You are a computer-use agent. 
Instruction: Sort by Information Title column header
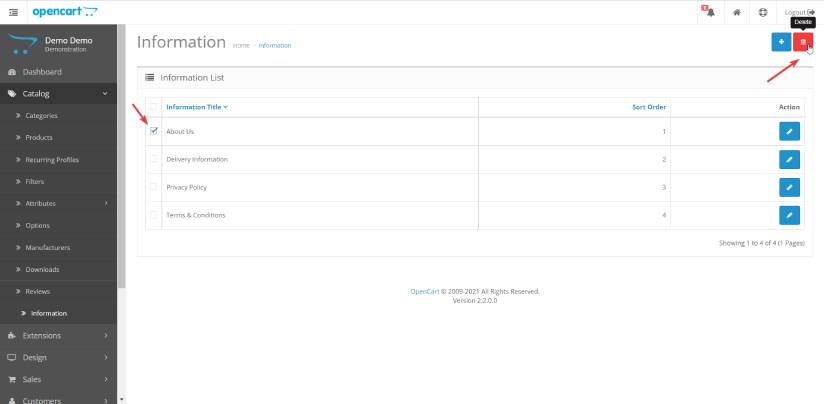(196, 106)
